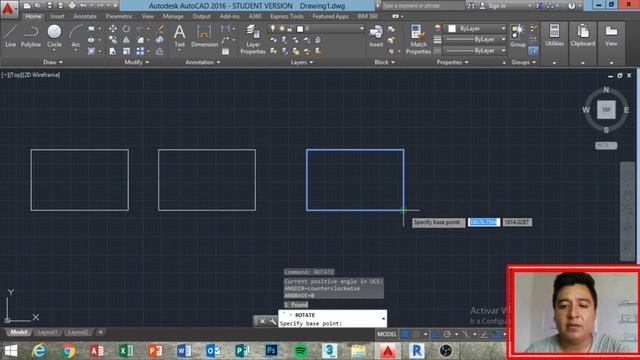Click the TOP face of ViewCube
Image resolution: width=640 pixels, height=360 pixels.
606,110
